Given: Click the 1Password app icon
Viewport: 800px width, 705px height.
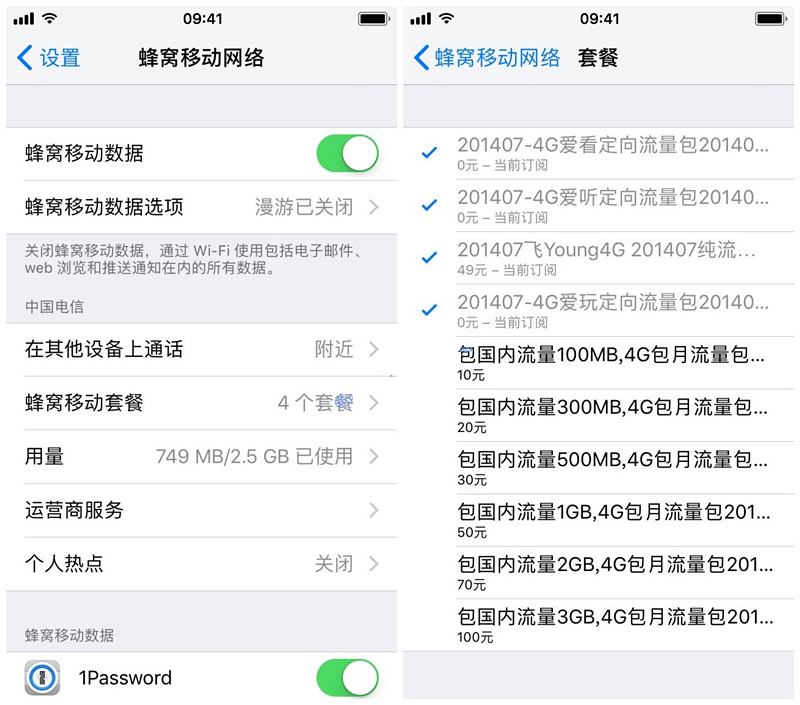Looking at the screenshot, I should [42, 678].
